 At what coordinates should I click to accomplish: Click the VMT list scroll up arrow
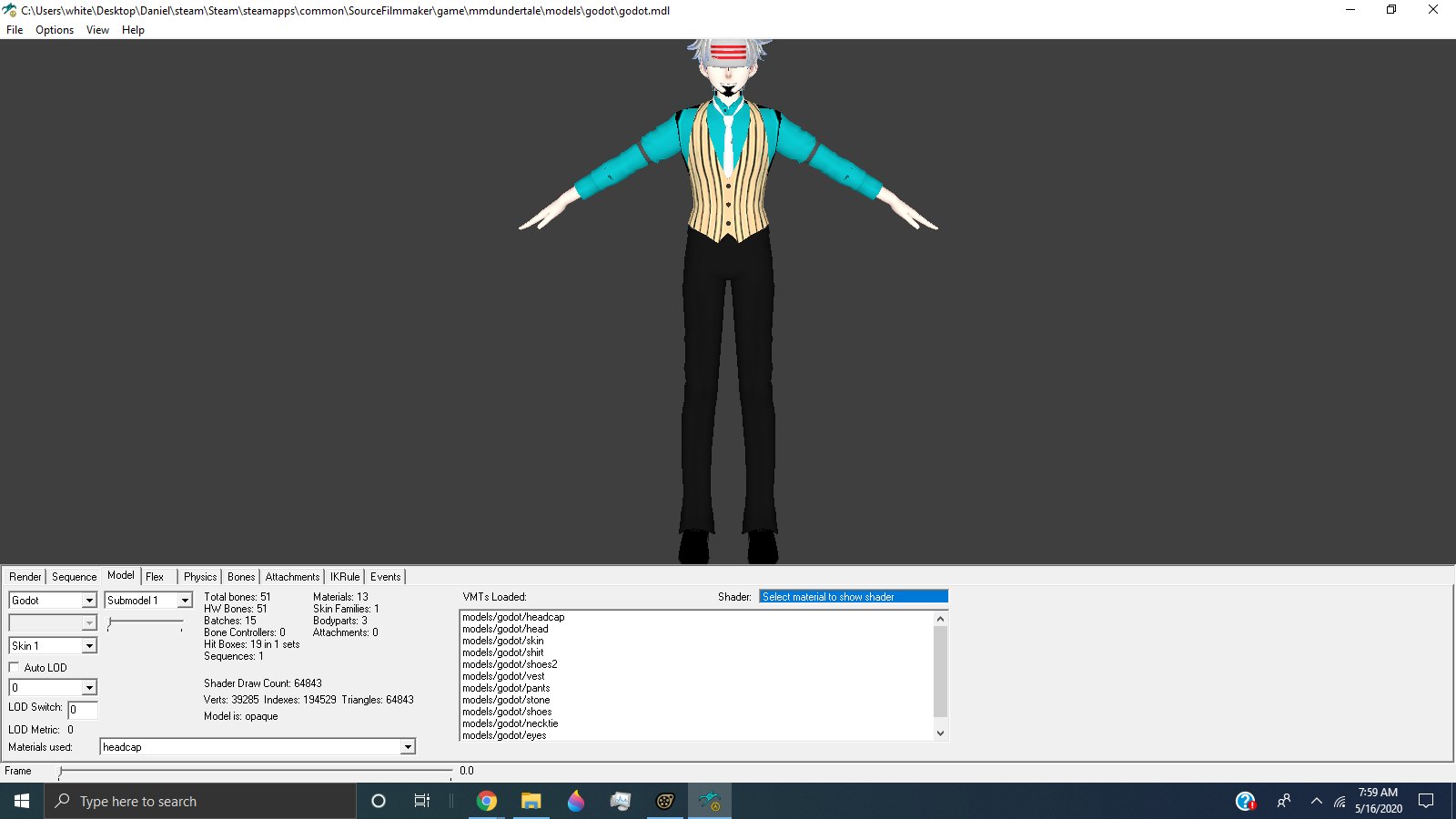[x=941, y=619]
